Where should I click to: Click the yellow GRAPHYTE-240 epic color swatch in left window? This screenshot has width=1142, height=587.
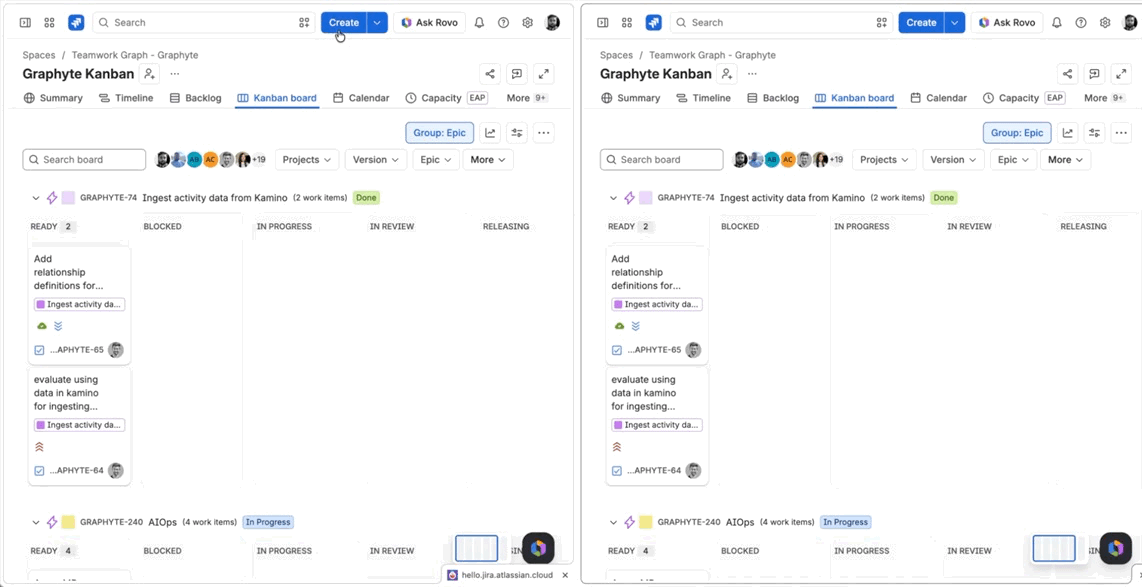point(68,522)
